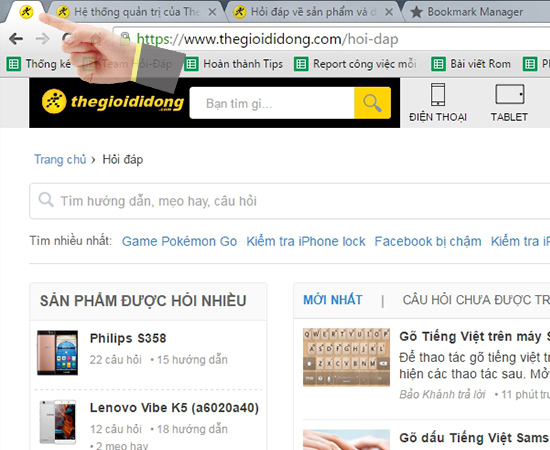This screenshot has height=450, width=550.
Task: Open Kiểm tra iPhone lock link
Action: pos(306,241)
